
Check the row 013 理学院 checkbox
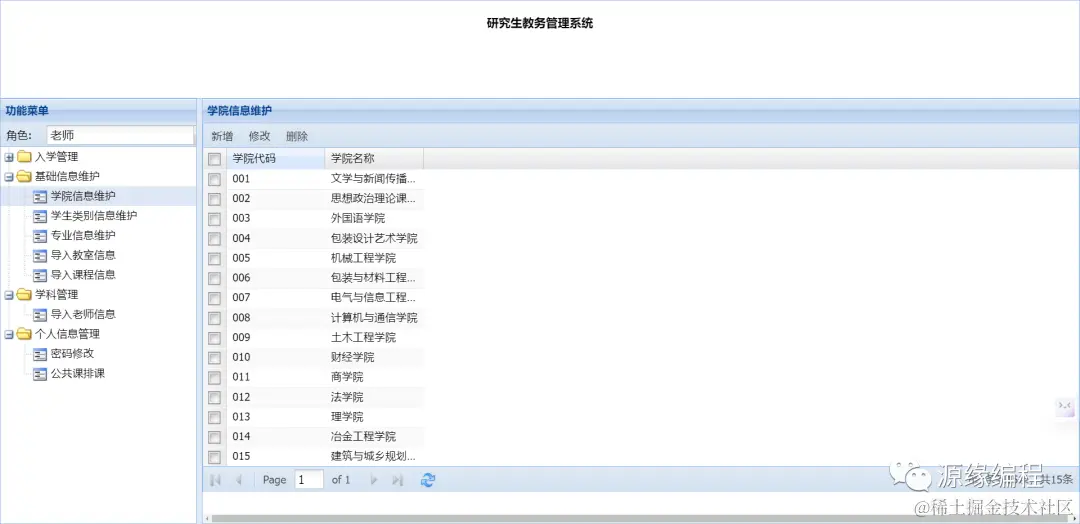[214, 417]
